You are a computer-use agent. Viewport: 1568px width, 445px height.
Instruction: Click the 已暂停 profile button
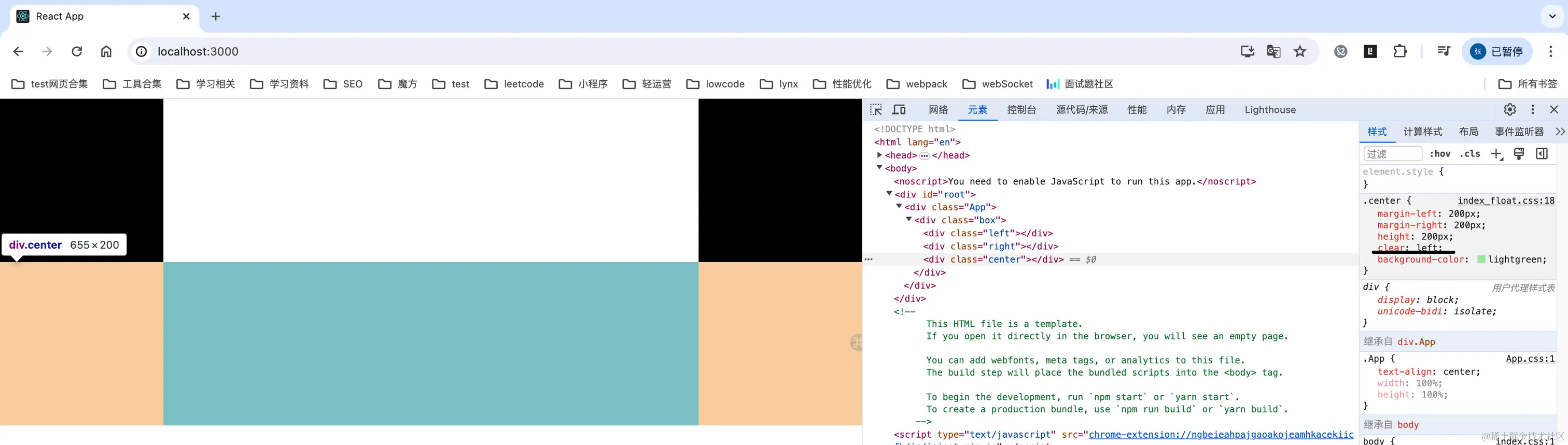1497,52
